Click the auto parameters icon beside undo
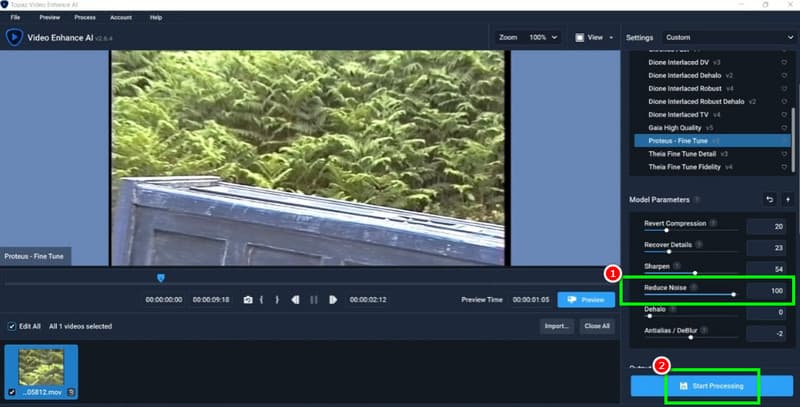Screen dimensions: 800x407 [x=788, y=199]
